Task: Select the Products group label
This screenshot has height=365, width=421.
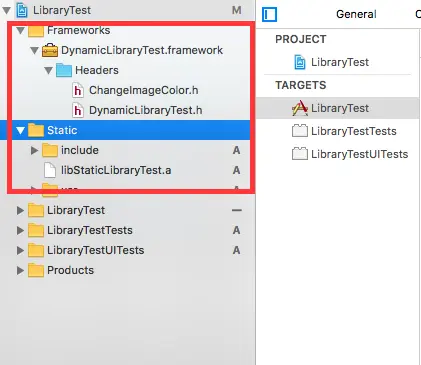Action: (x=70, y=270)
